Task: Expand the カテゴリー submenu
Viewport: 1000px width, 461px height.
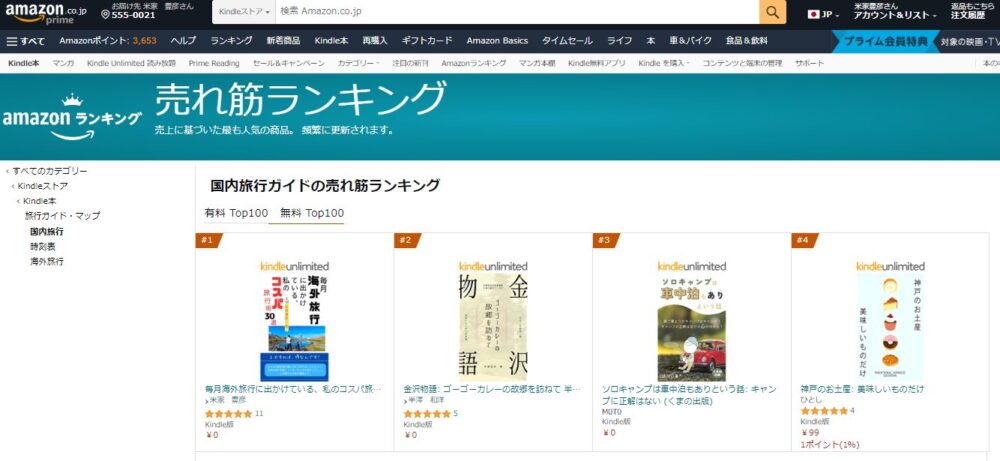Action: [358, 63]
